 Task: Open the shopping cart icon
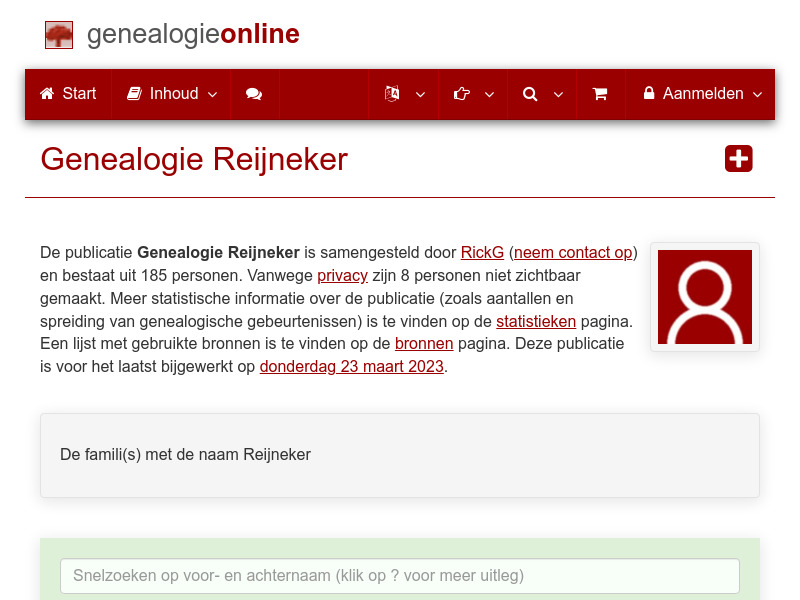click(x=601, y=93)
